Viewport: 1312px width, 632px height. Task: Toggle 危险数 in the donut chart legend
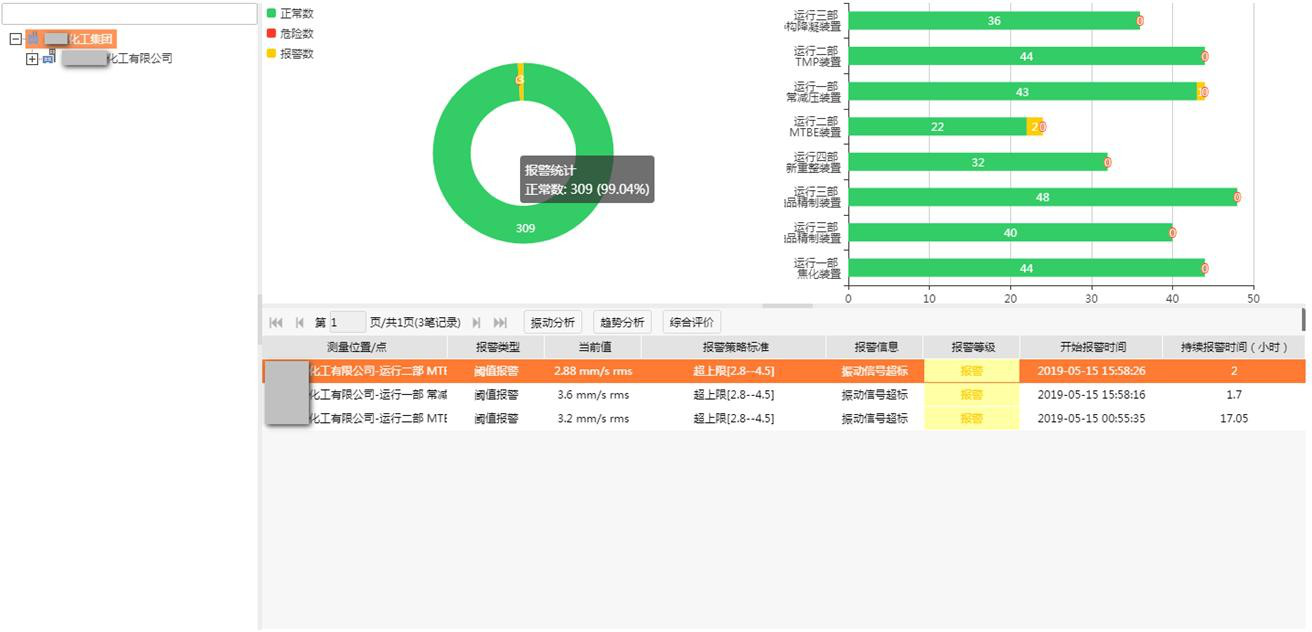click(288, 32)
